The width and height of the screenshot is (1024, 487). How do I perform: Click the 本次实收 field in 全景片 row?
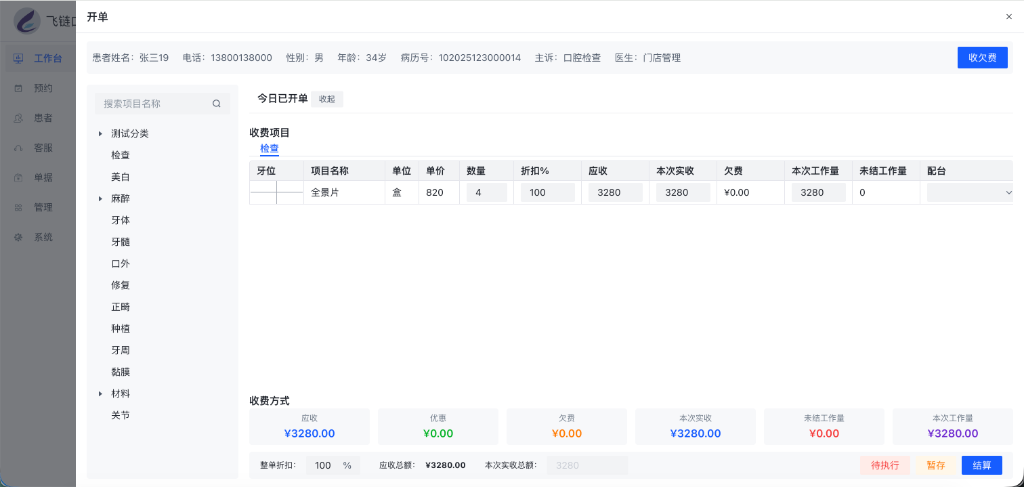click(x=683, y=193)
